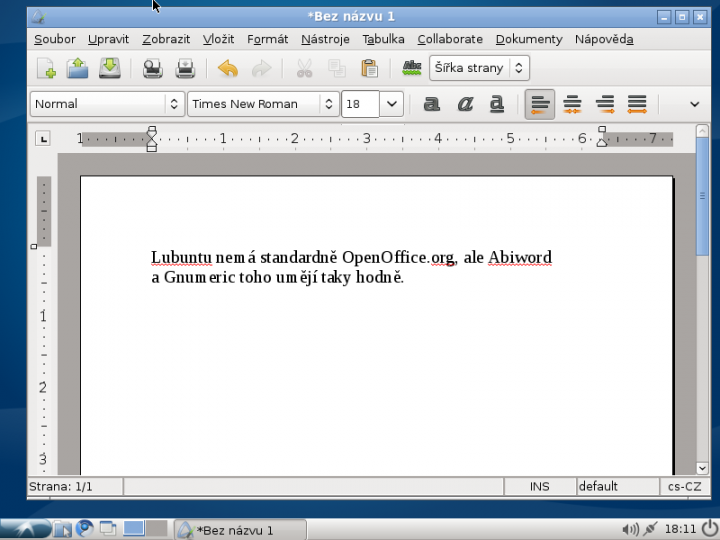Viewport: 720px width, 540px height.
Task: Switch to the second virtual desktop
Action: [x=157, y=528]
